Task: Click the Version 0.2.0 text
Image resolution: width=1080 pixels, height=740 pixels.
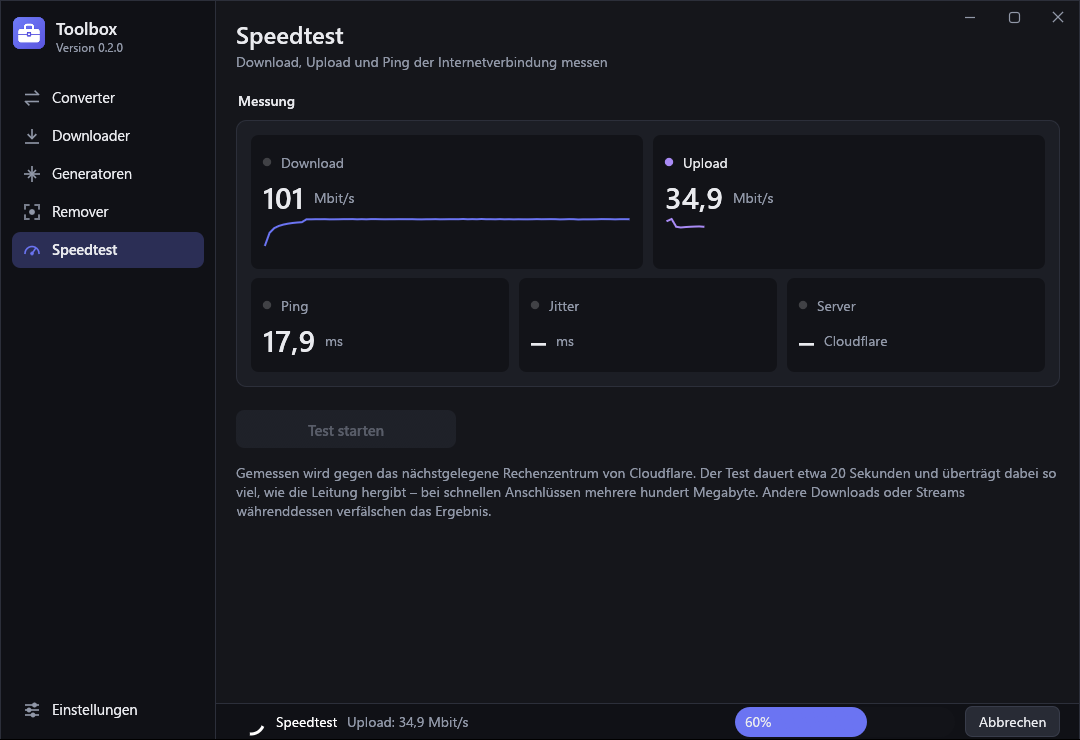Action: tap(90, 48)
